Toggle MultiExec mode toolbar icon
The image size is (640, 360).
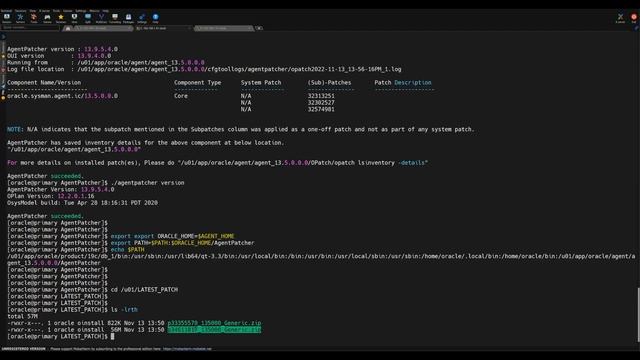pyautogui.click(x=101, y=18)
